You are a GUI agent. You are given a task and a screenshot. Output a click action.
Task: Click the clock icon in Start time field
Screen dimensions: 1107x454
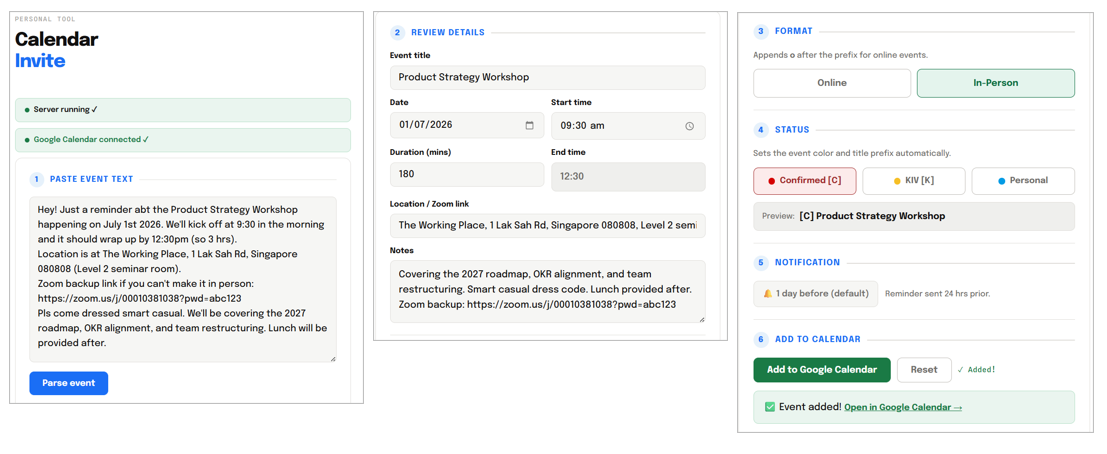690,126
